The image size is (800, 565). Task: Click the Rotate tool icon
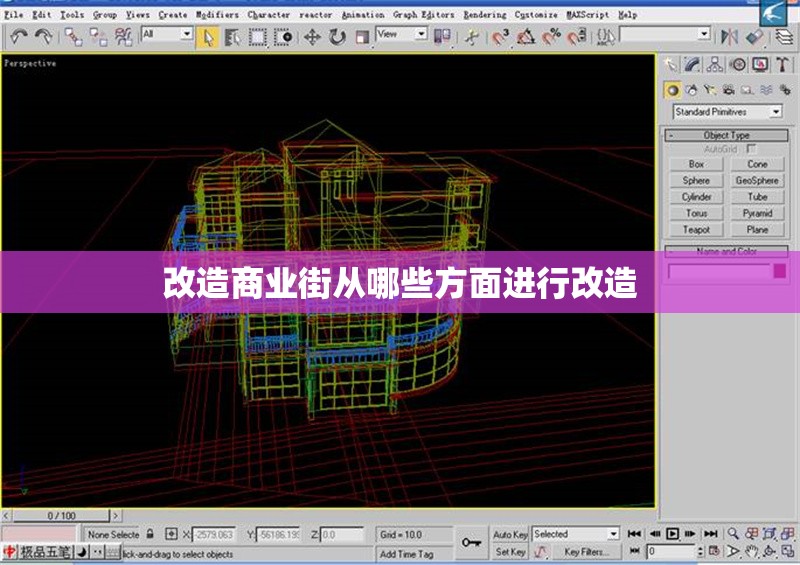(337, 36)
